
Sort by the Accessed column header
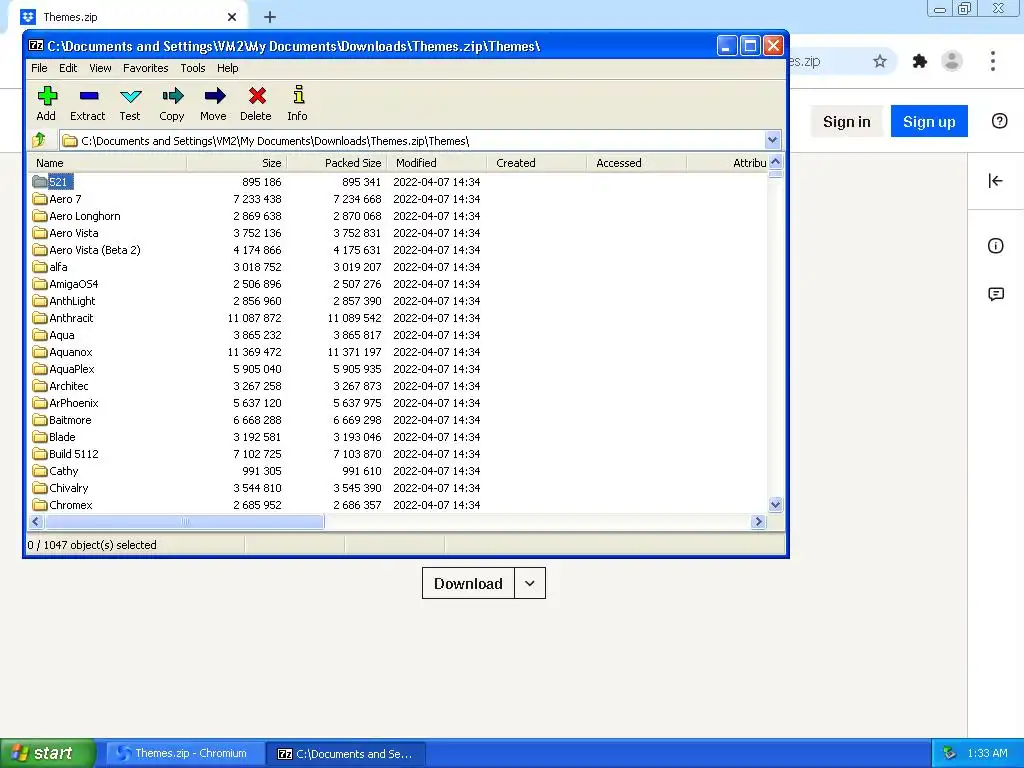636,163
